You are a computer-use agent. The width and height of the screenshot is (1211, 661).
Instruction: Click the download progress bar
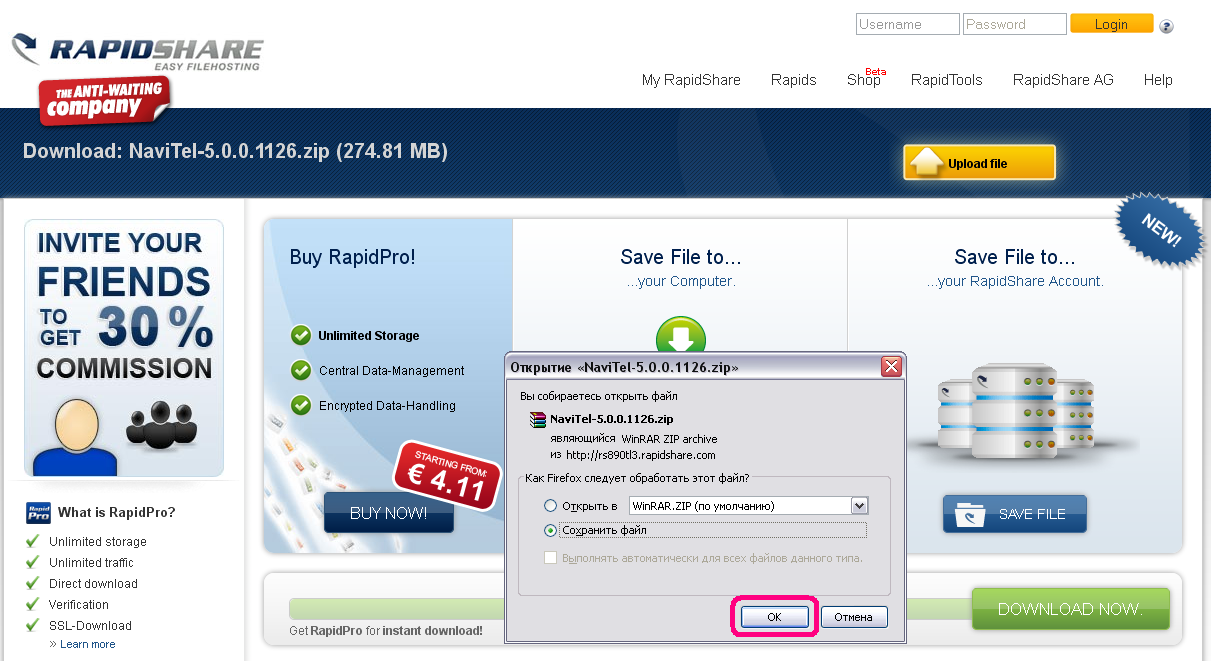coord(396,609)
